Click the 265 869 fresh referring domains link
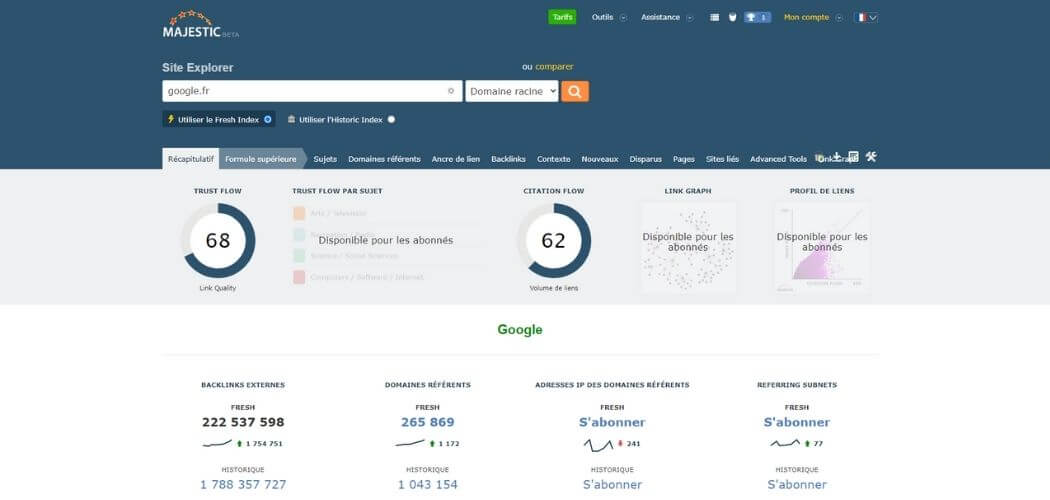This screenshot has height=500, width=1050. 428,422
